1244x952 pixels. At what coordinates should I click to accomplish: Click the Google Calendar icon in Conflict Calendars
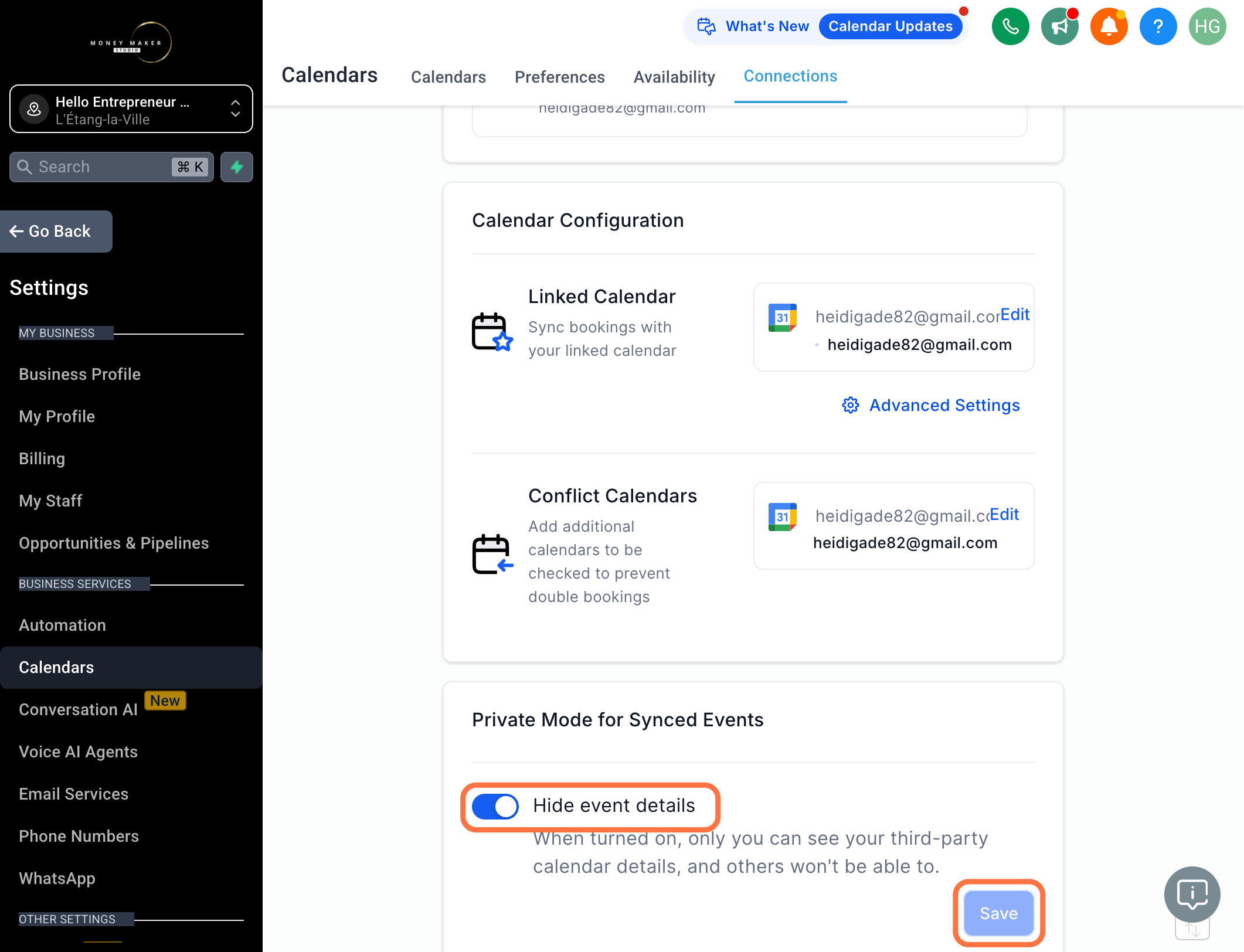pos(783,516)
